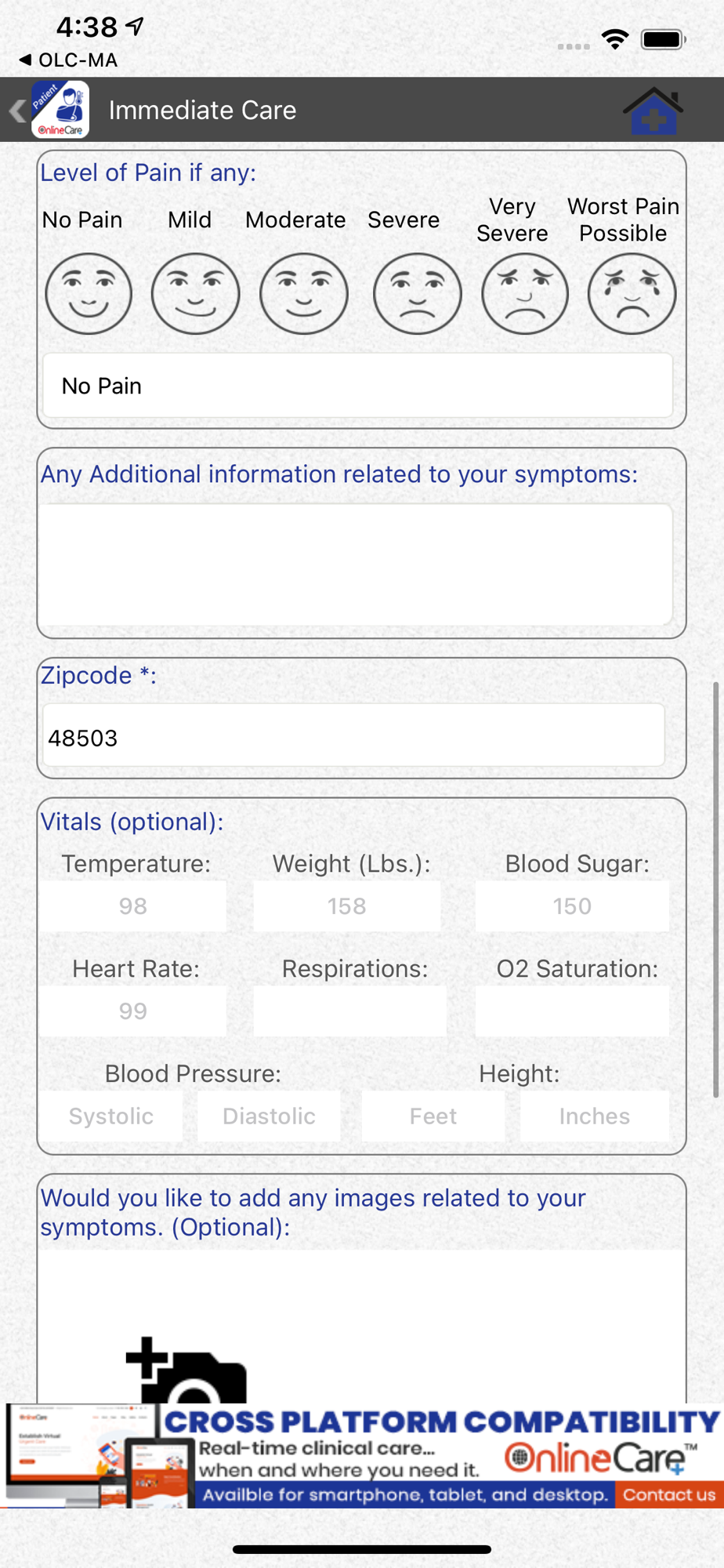724x1568 pixels.
Task: Tap the home icon in header
Action: pos(653,111)
